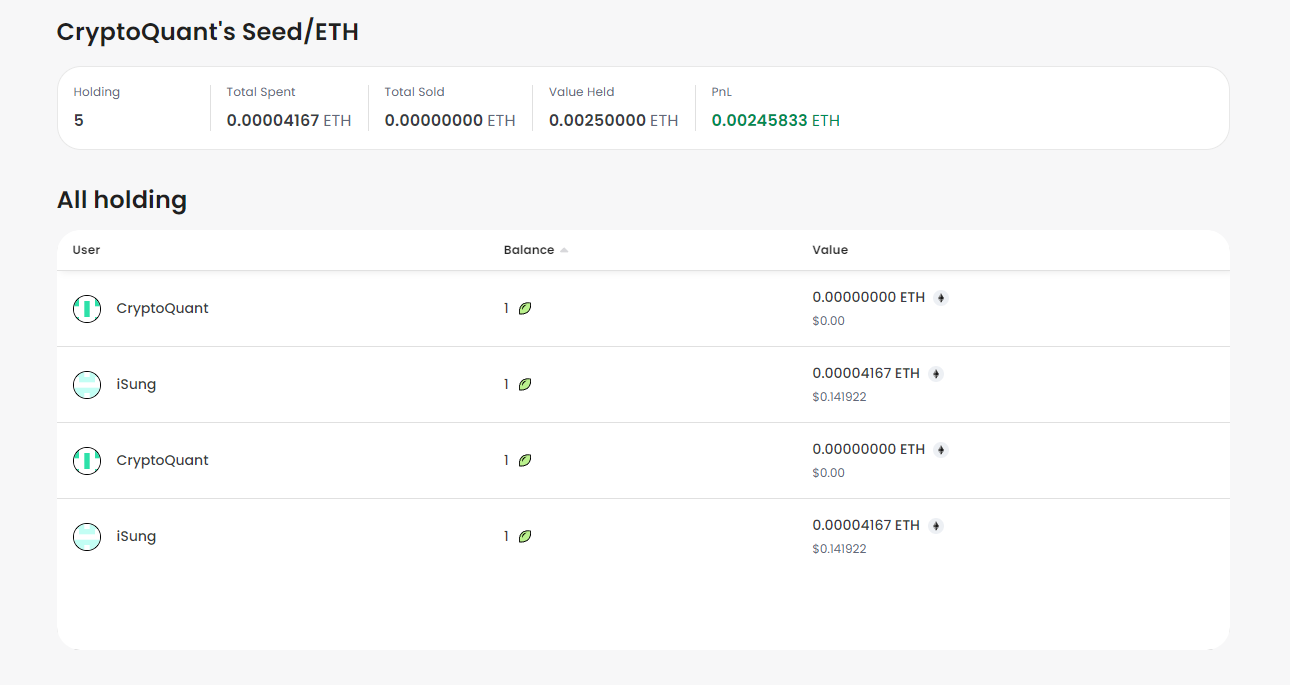The height and width of the screenshot is (685, 1290).
Task: Click the Total Spent value "0.00004167 ETH"
Action: tap(289, 121)
